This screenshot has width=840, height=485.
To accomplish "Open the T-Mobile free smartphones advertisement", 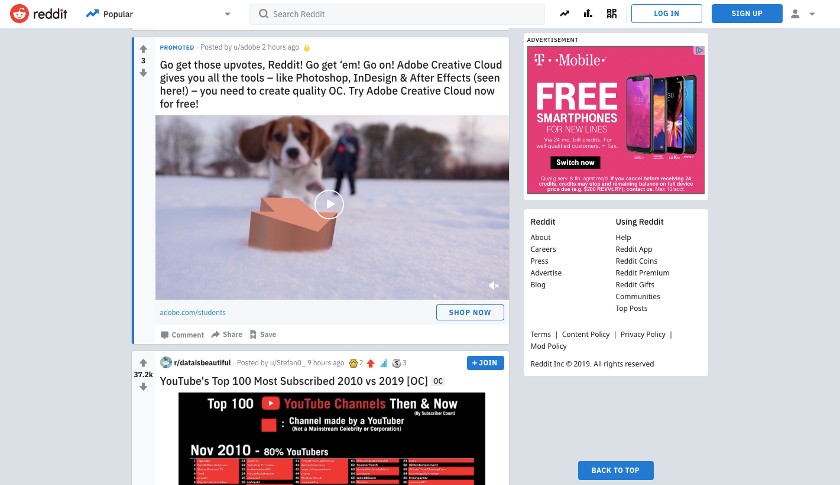I will [616, 120].
